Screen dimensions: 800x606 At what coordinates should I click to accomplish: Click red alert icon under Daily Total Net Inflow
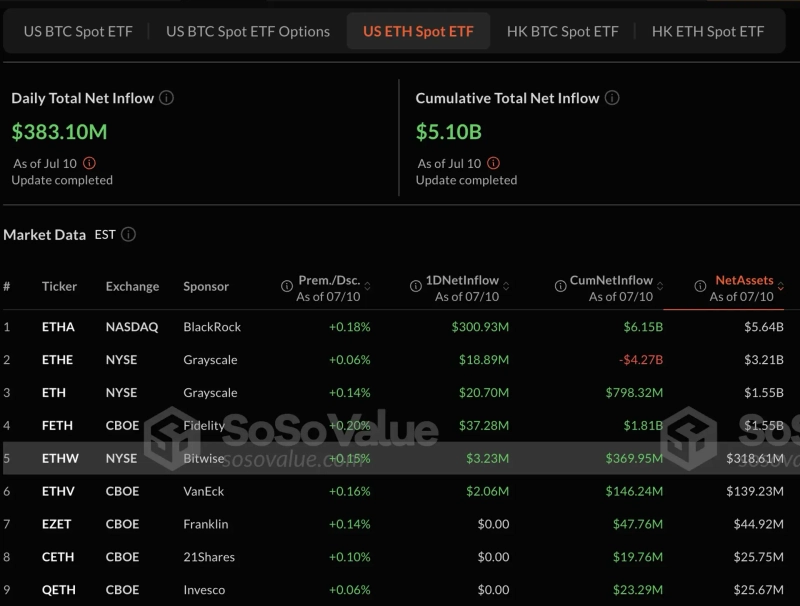89,163
